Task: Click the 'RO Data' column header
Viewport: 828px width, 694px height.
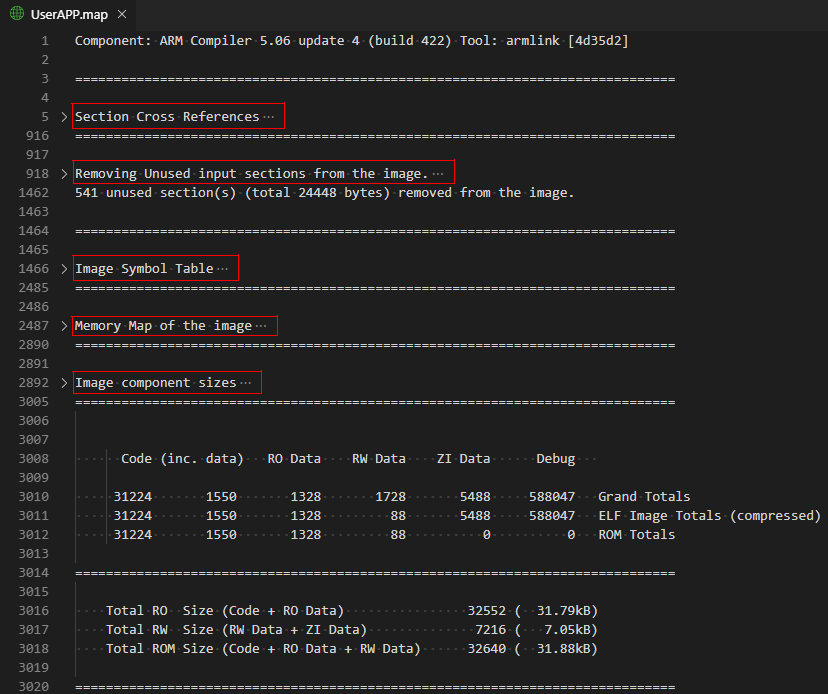Action: (294, 459)
